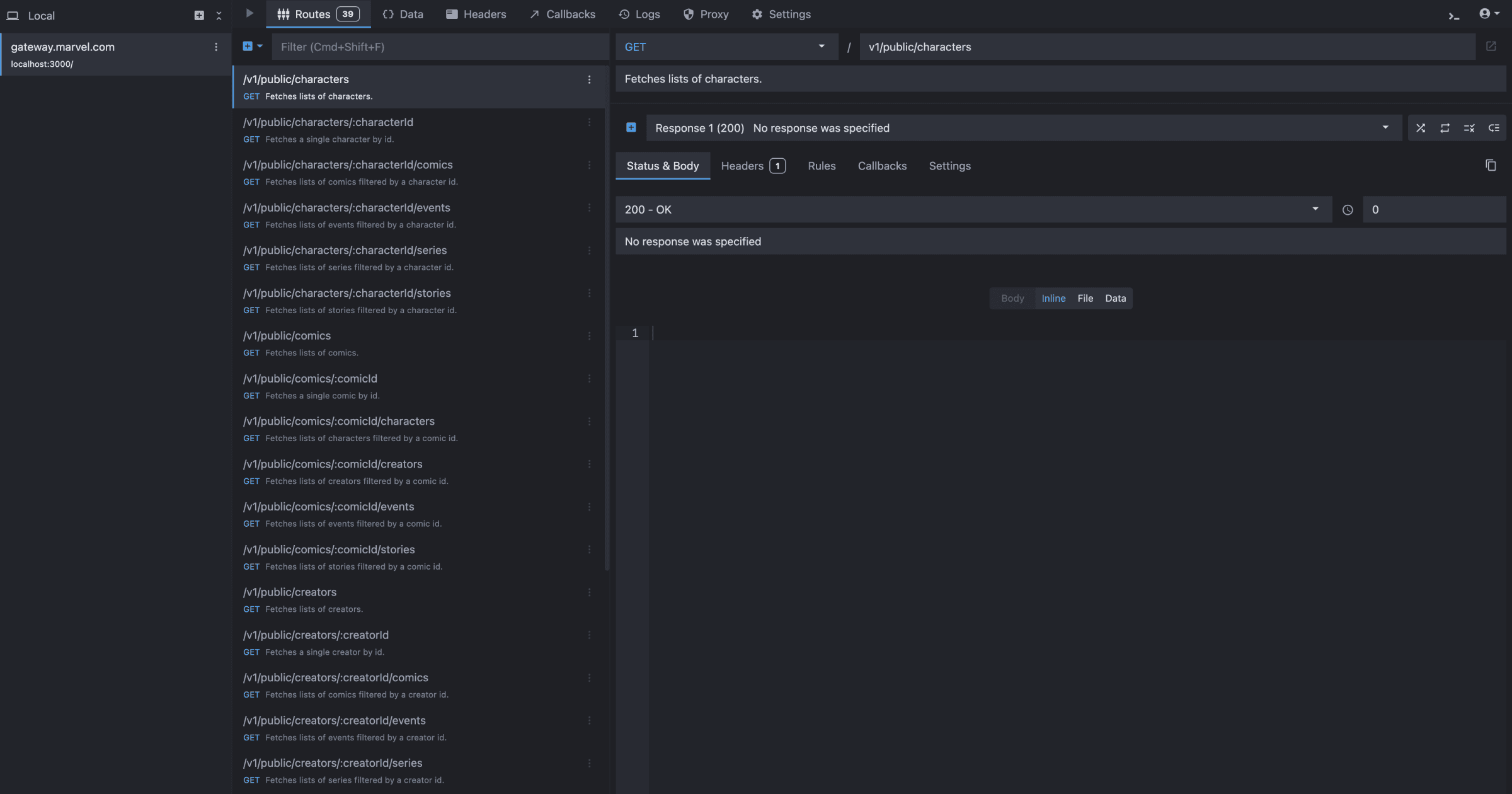Click the add response plus icon
Image resolution: width=1512 pixels, height=794 pixels.
pyautogui.click(x=631, y=127)
